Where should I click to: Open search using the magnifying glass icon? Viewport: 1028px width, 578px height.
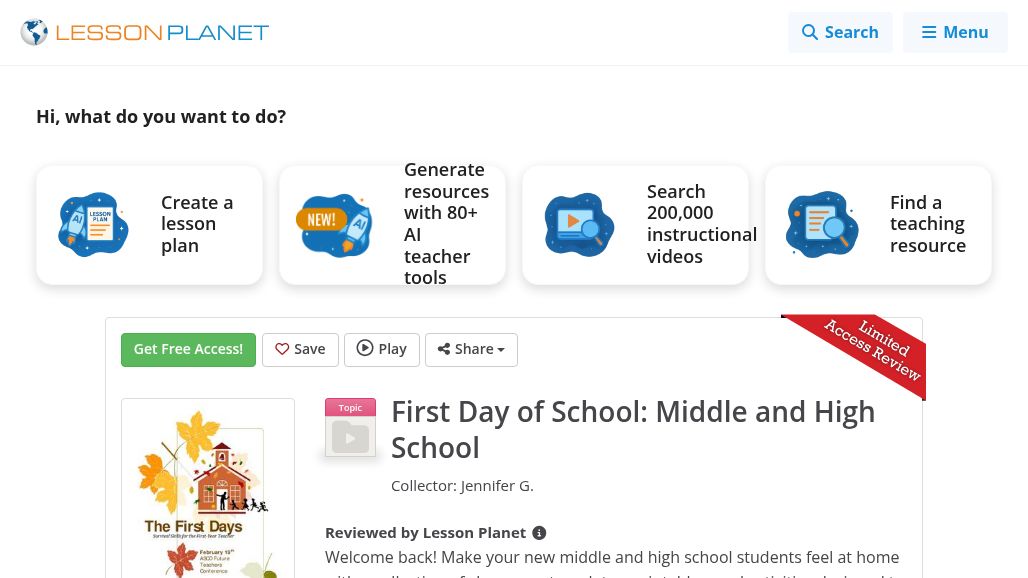tap(811, 32)
